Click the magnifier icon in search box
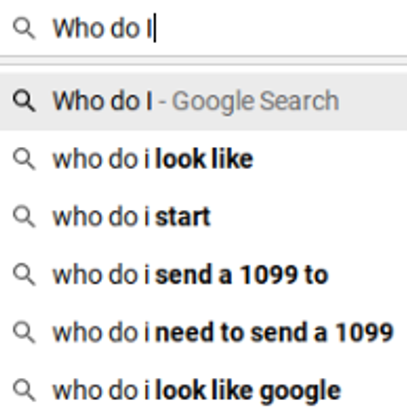 (x=24, y=29)
